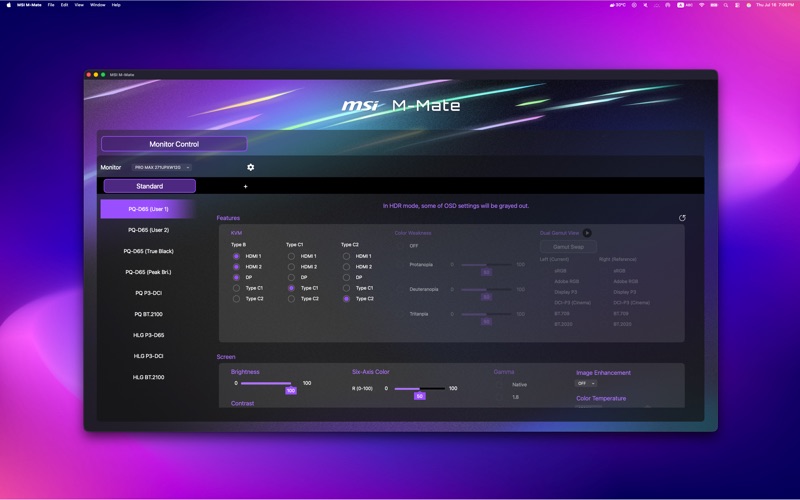Open the Window menu

(x=97, y=5)
